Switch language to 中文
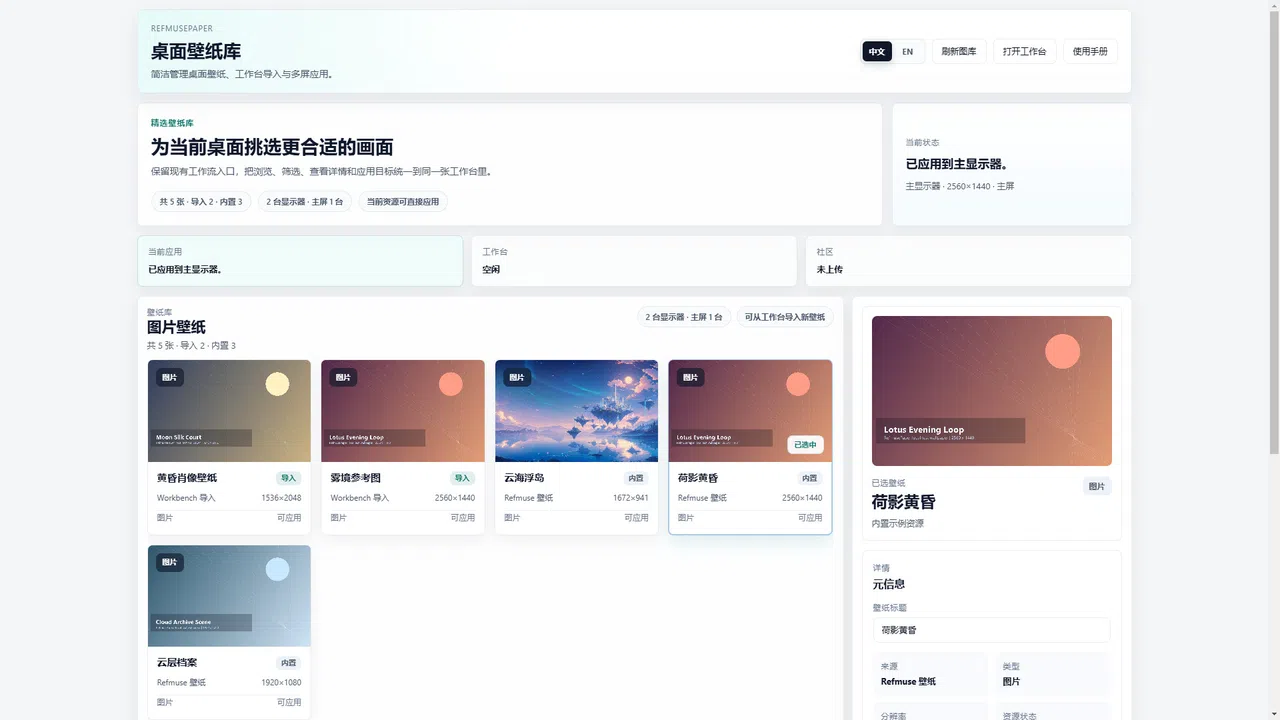This screenshot has height=720, width=1280. (877, 51)
